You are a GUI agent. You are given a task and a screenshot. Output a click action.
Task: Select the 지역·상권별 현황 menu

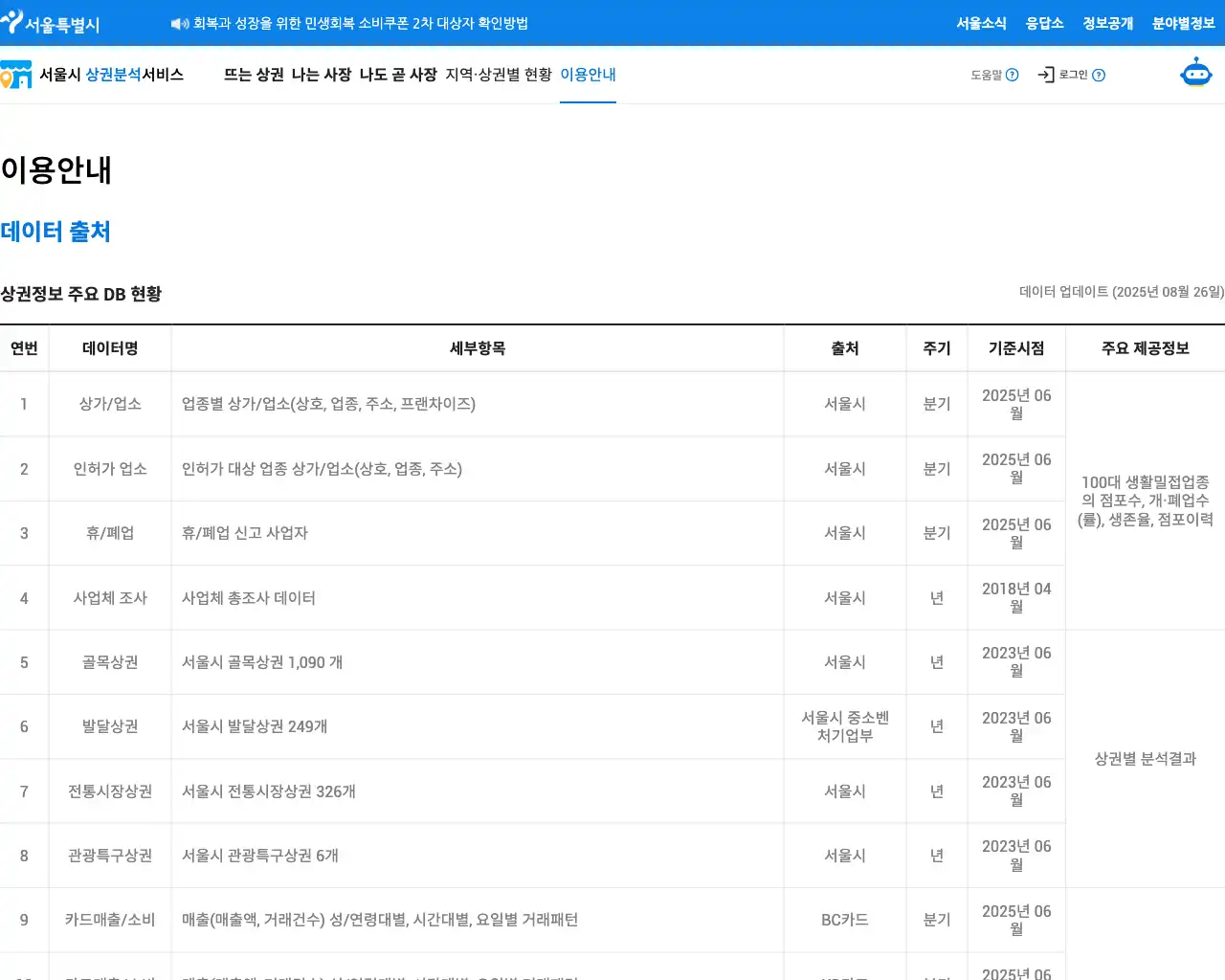(x=499, y=75)
